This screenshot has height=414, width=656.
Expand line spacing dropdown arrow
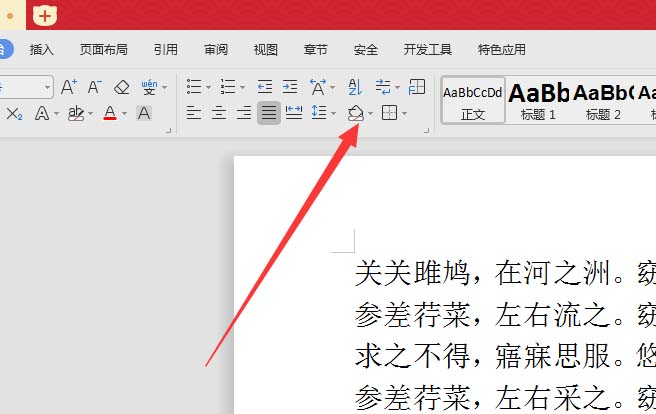[333, 114]
